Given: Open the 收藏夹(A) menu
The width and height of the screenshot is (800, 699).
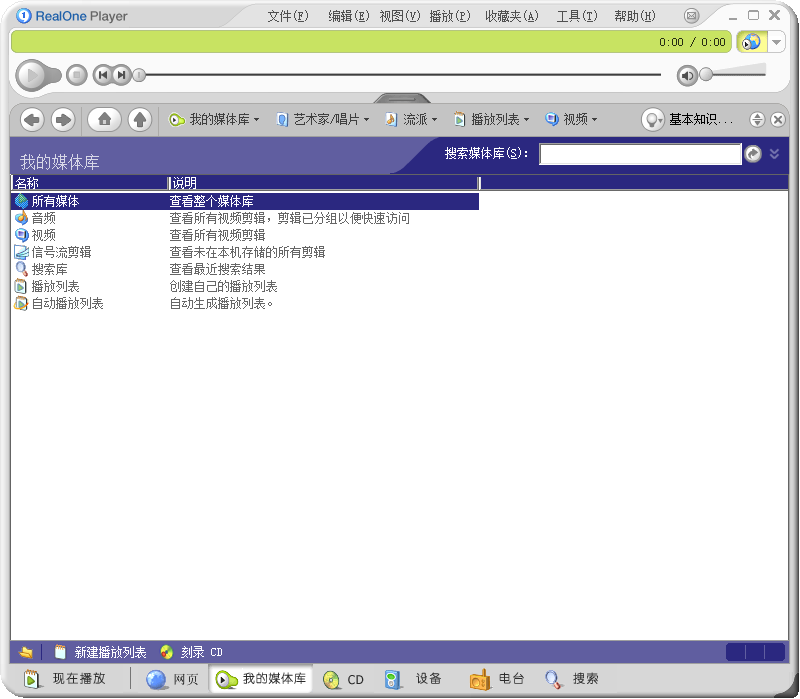Looking at the screenshot, I should point(512,16).
